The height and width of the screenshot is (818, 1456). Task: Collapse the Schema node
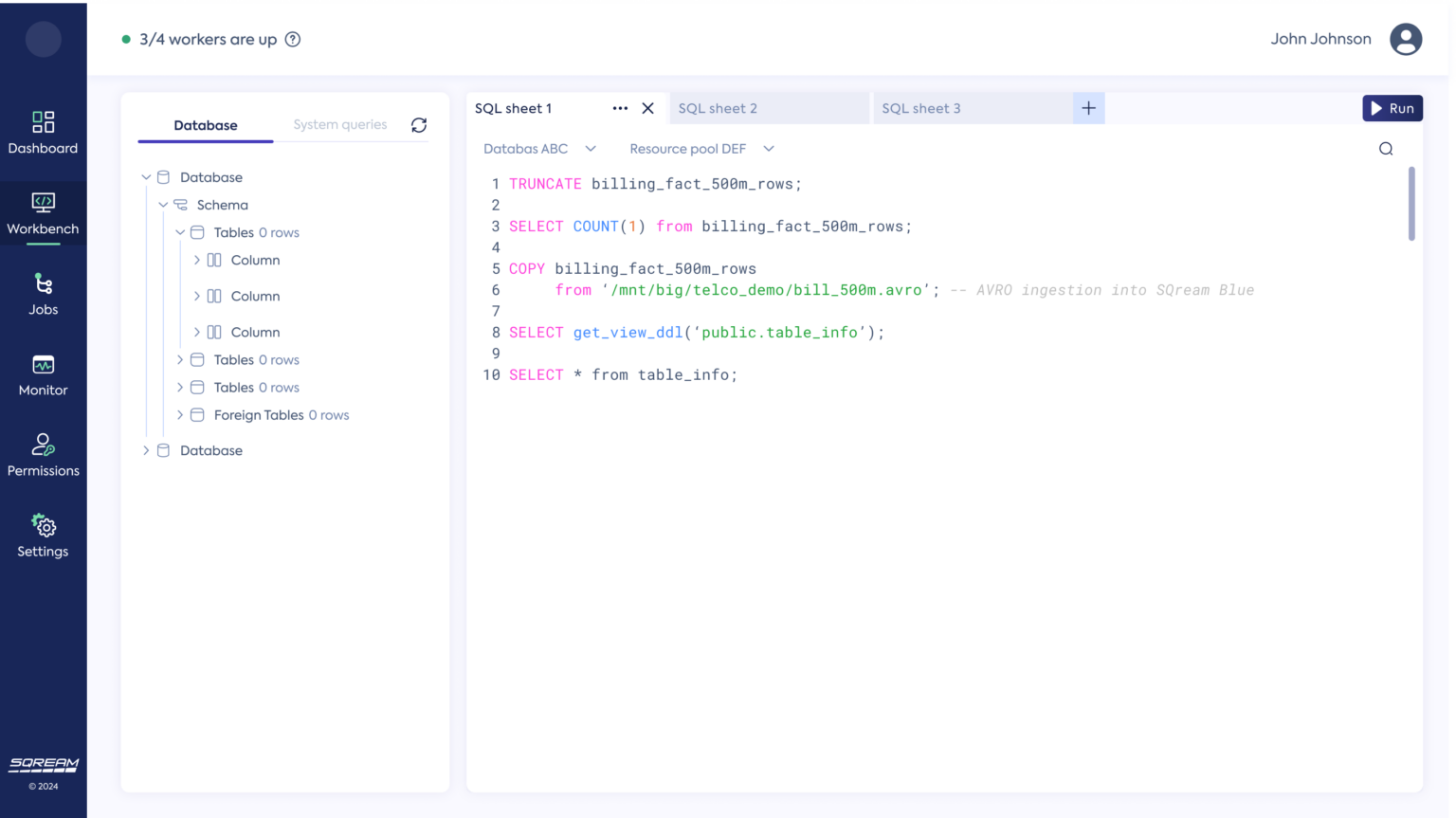pyautogui.click(x=163, y=205)
